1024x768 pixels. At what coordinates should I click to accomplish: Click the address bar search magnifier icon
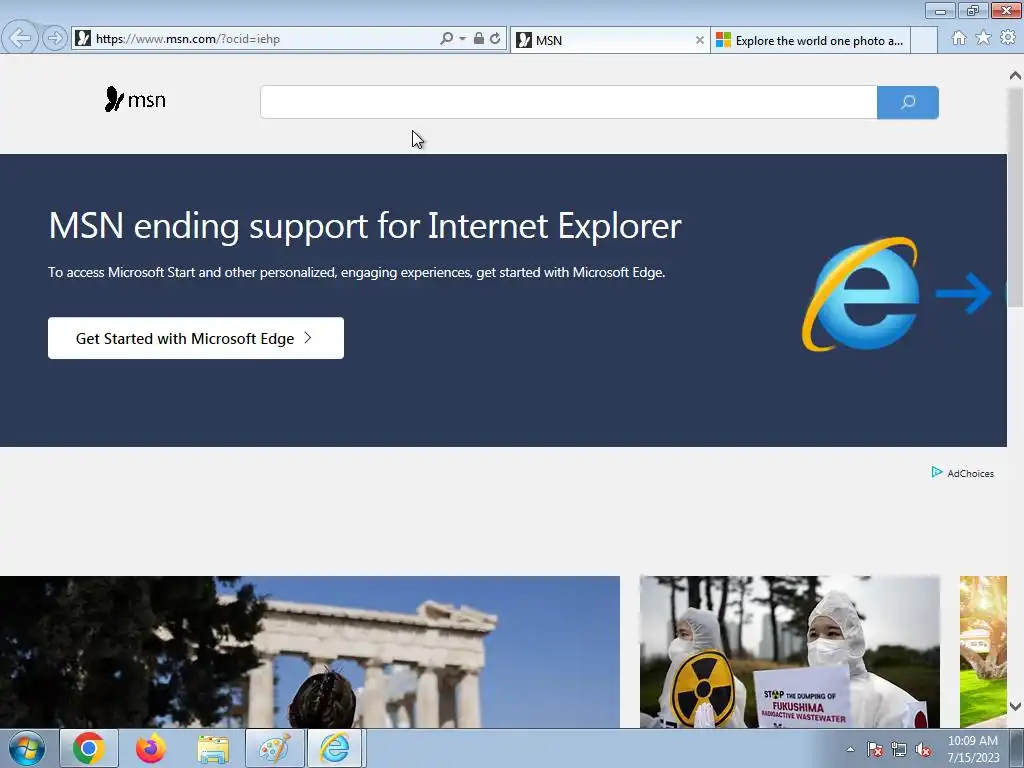[447, 39]
